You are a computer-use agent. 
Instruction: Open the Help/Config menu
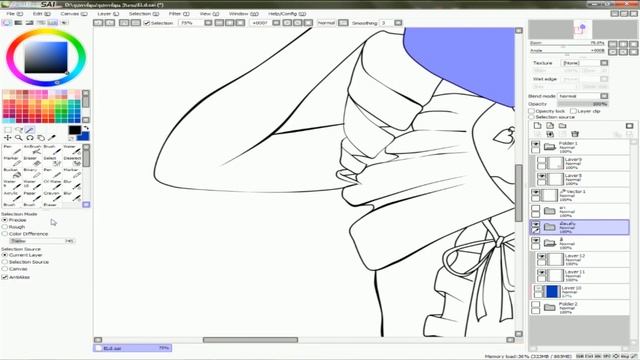[x=287, y=13]
